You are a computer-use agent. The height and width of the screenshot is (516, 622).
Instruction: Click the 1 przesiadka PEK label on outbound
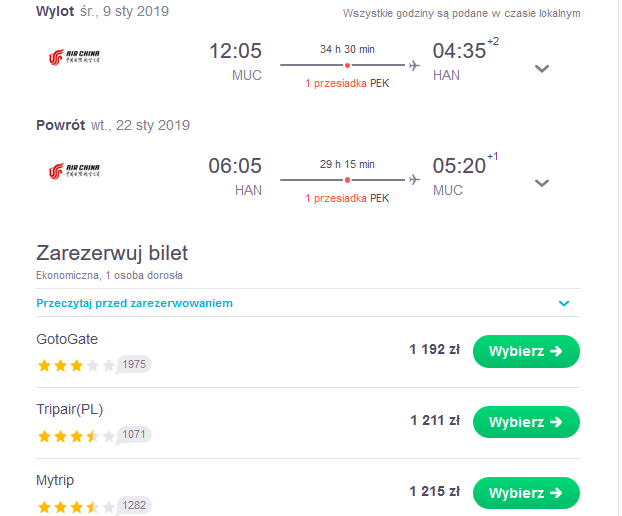pos(347,83)
